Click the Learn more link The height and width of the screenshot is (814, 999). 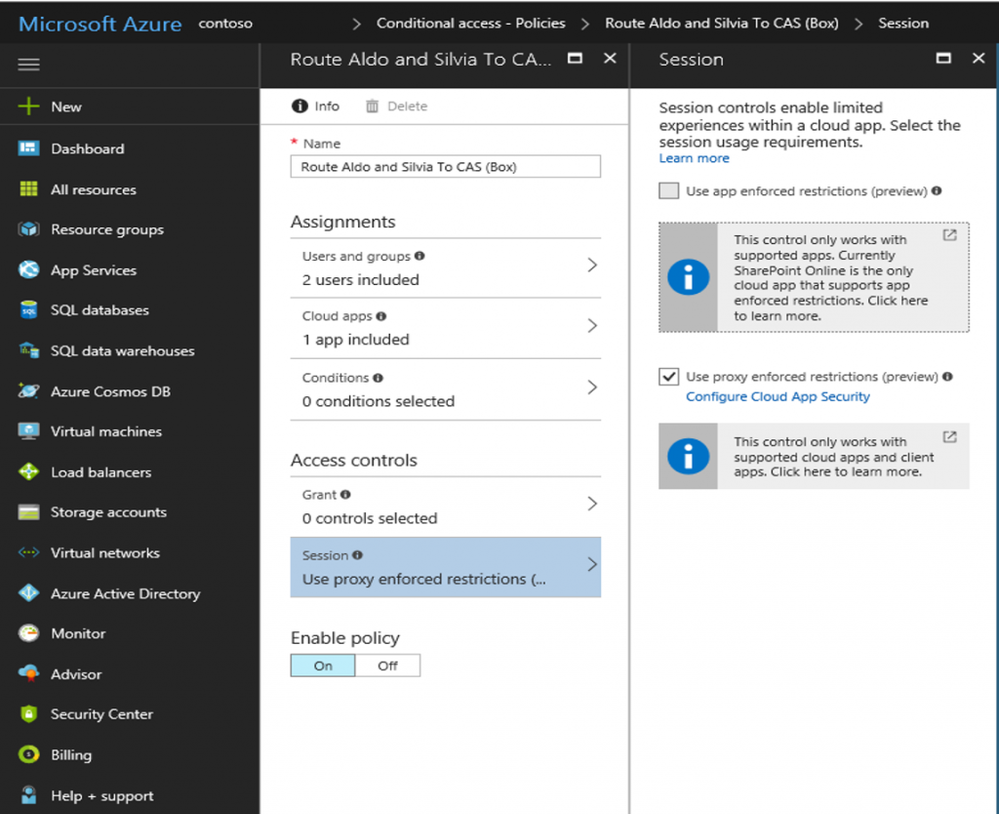(694, 158)
